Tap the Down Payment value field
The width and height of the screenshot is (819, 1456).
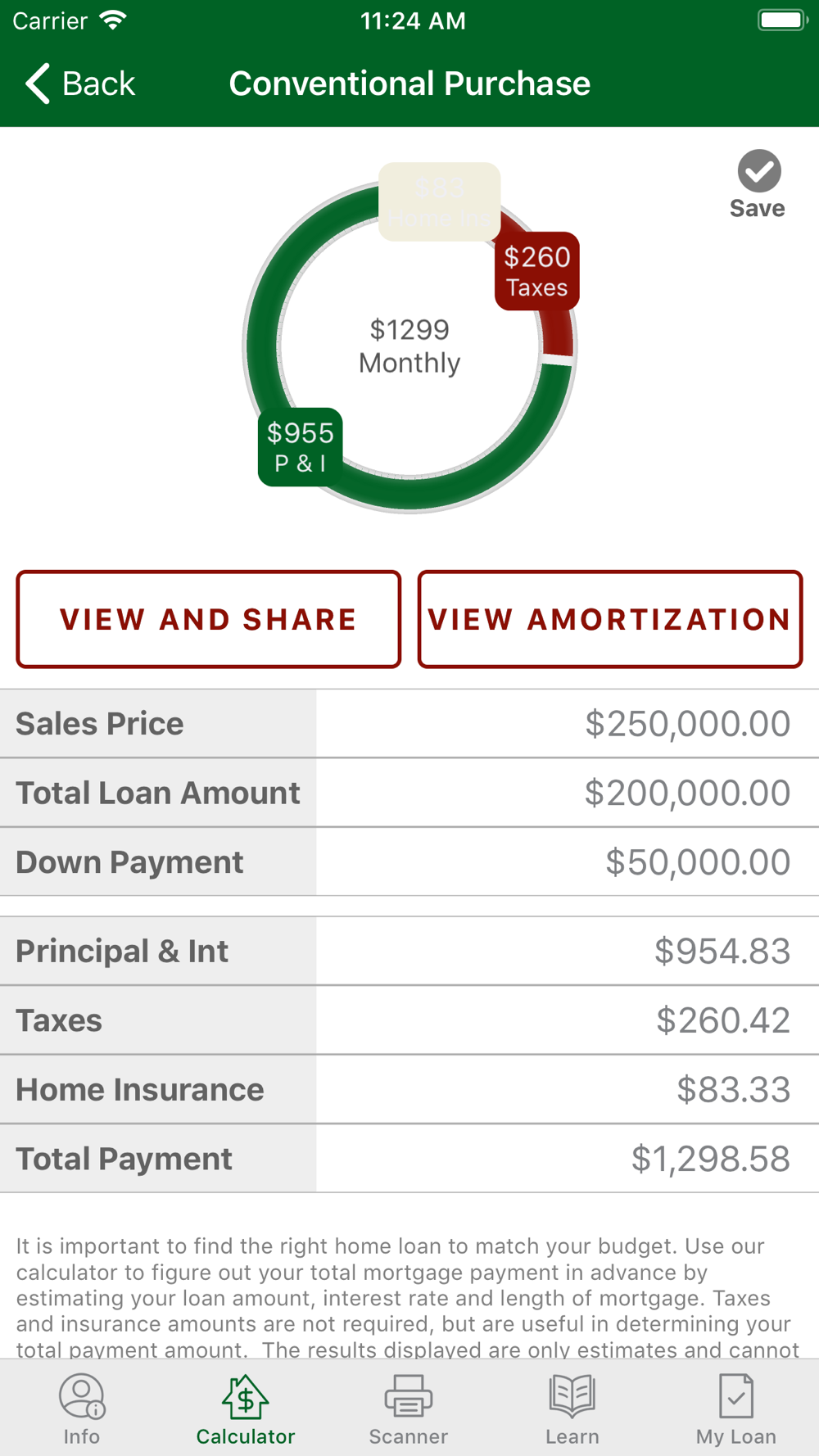(x=697, y=862)
